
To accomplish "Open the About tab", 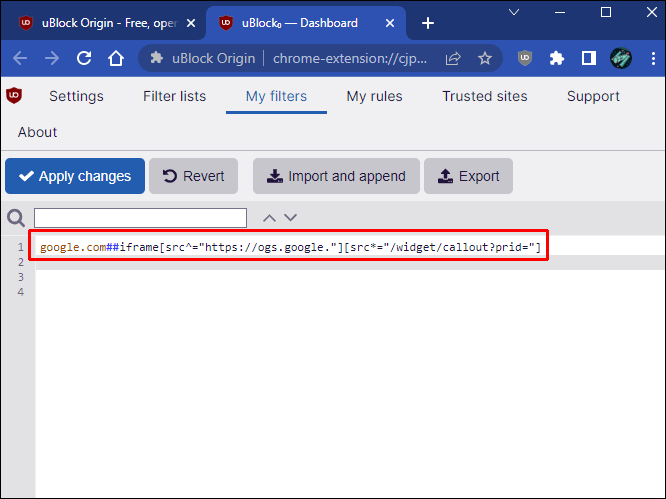I will tap(37, 132).
